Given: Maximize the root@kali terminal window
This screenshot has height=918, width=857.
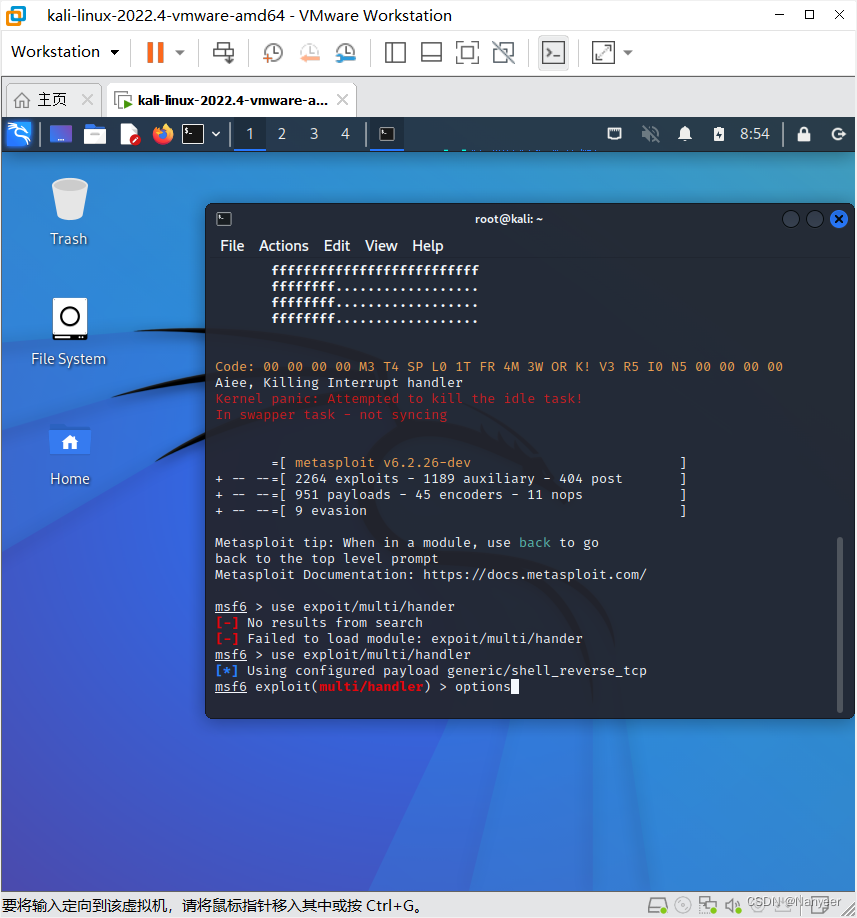Looking at the screenshot, I should pos(815,219).
